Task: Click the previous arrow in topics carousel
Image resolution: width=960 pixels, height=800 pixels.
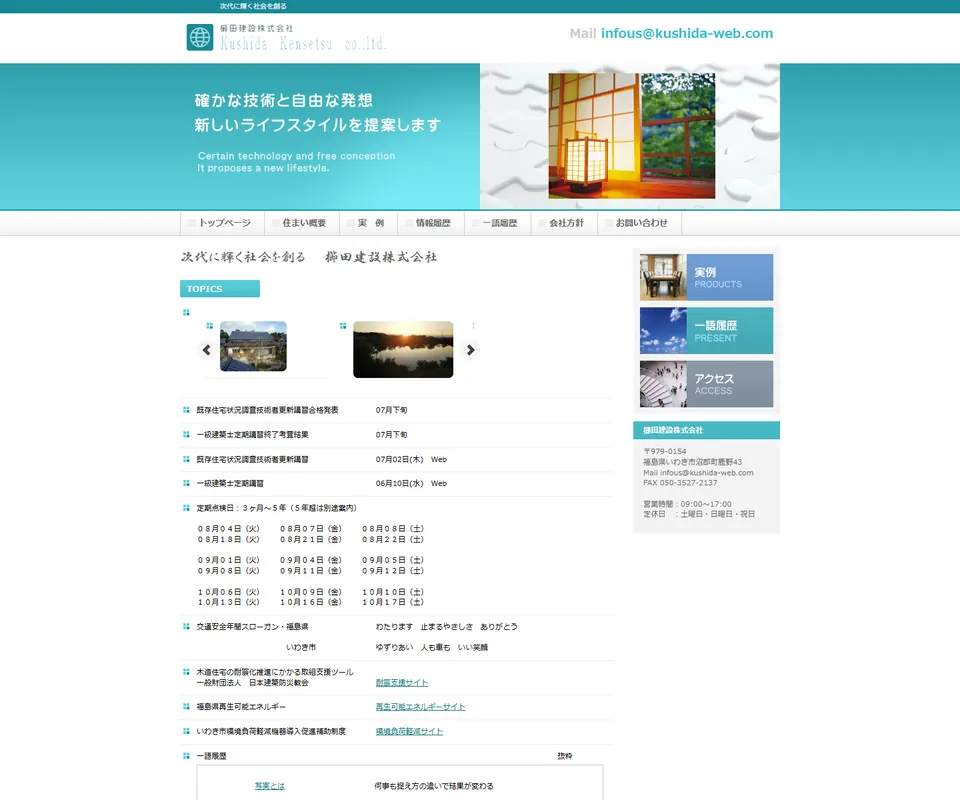Action: (206, 350)
